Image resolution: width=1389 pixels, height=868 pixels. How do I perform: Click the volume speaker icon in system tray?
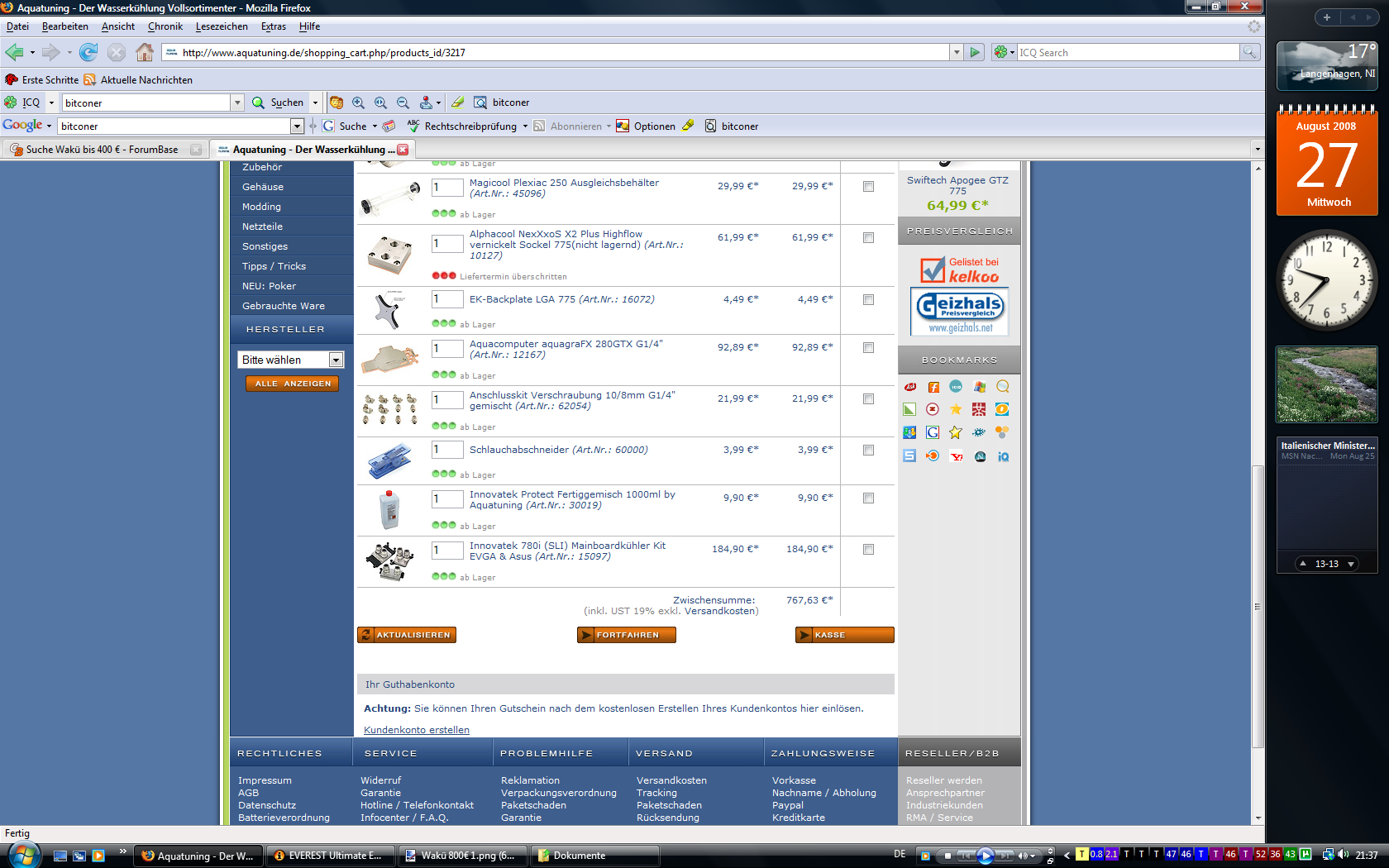click(1344, 855)
